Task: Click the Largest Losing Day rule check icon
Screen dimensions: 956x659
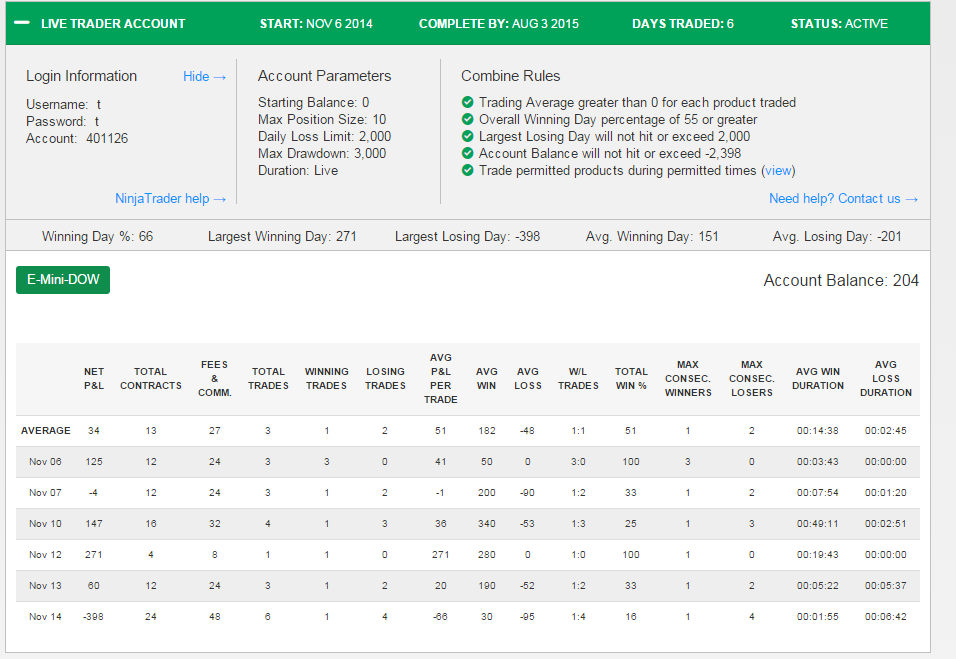Action: coord(468,136)
